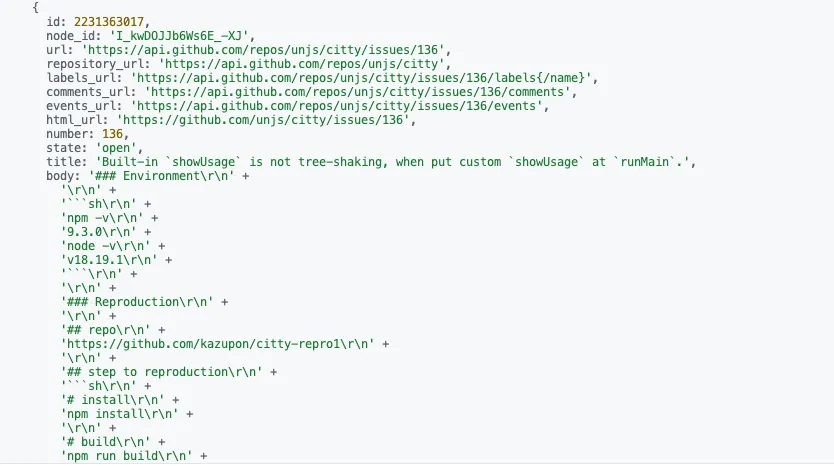Click the '### Environment' body line

click(161, 176)
